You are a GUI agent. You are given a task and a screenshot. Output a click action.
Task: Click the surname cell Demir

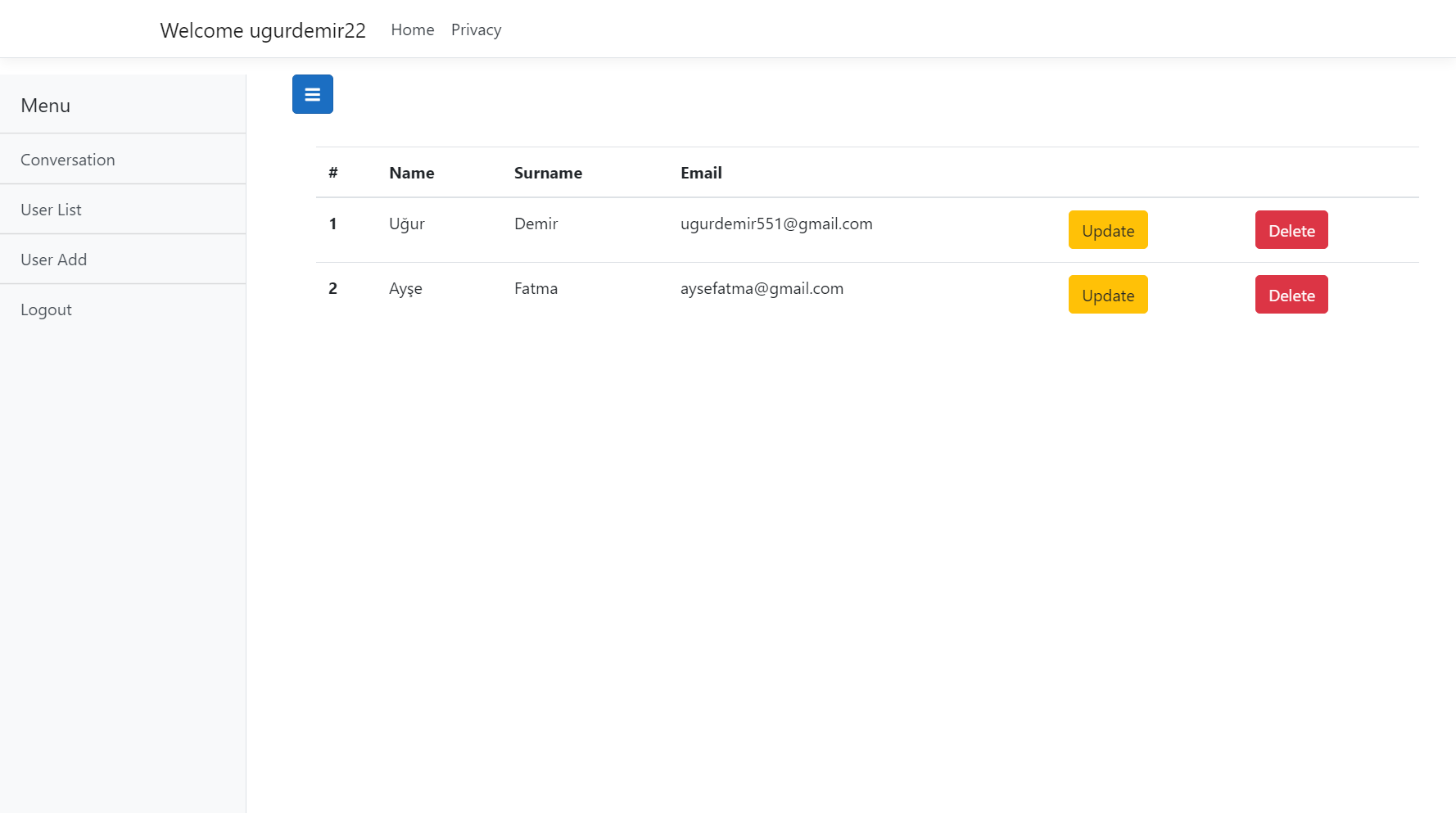536,224
